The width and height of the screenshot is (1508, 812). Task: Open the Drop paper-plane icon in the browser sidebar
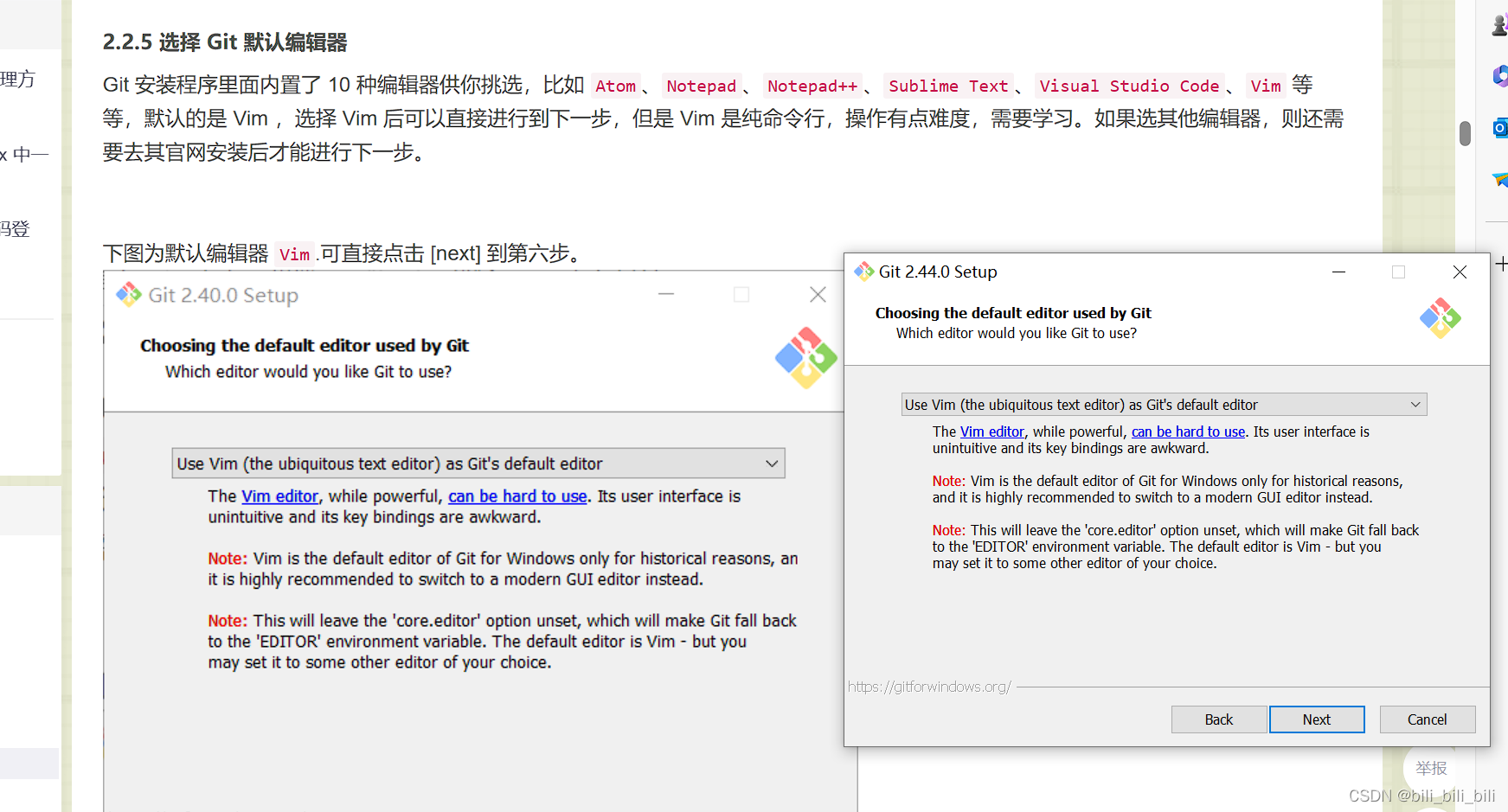coord(1501,179)
